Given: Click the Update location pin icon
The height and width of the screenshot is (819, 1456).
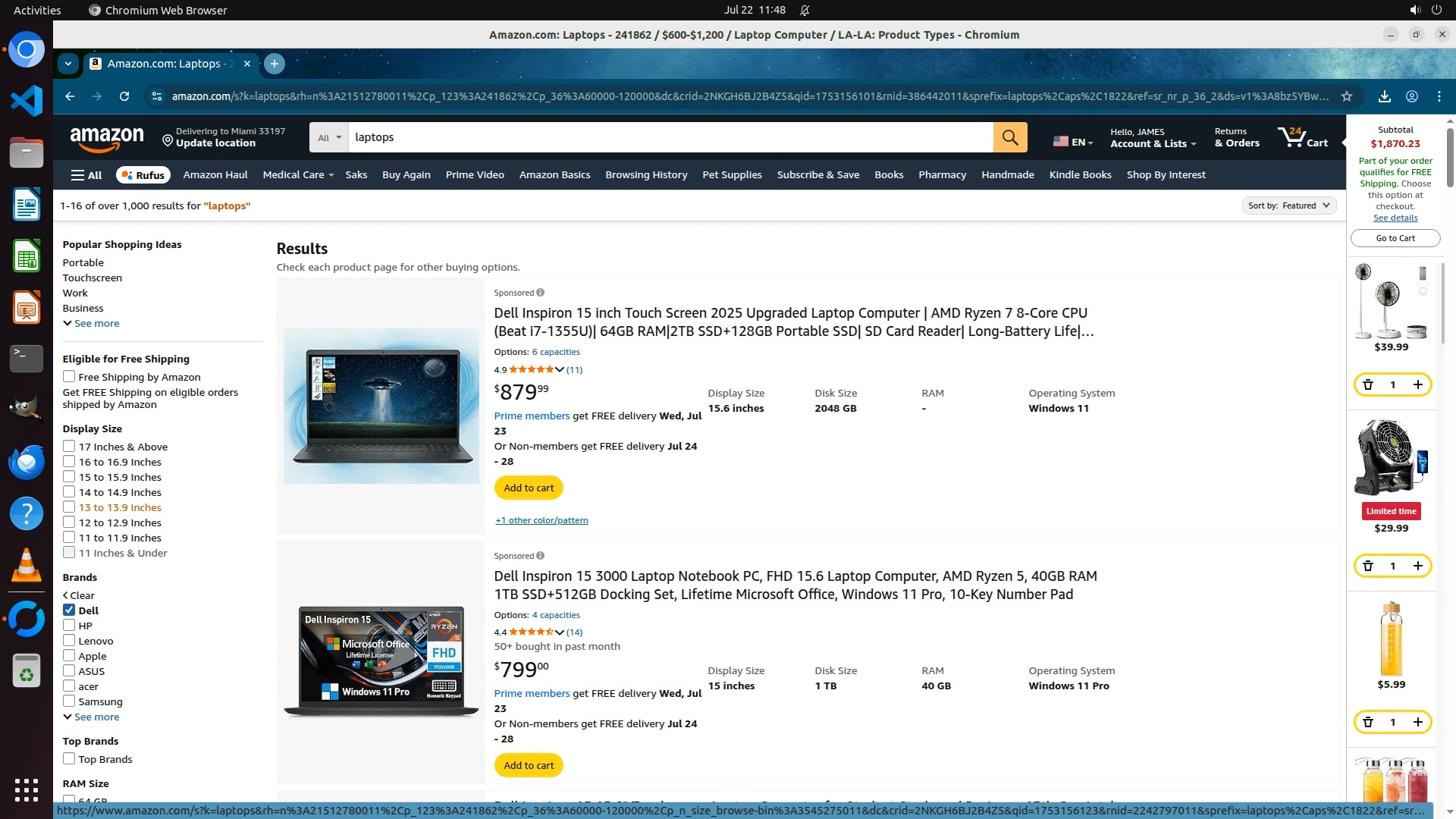Looking at the screenshot, I should (168, 140).
